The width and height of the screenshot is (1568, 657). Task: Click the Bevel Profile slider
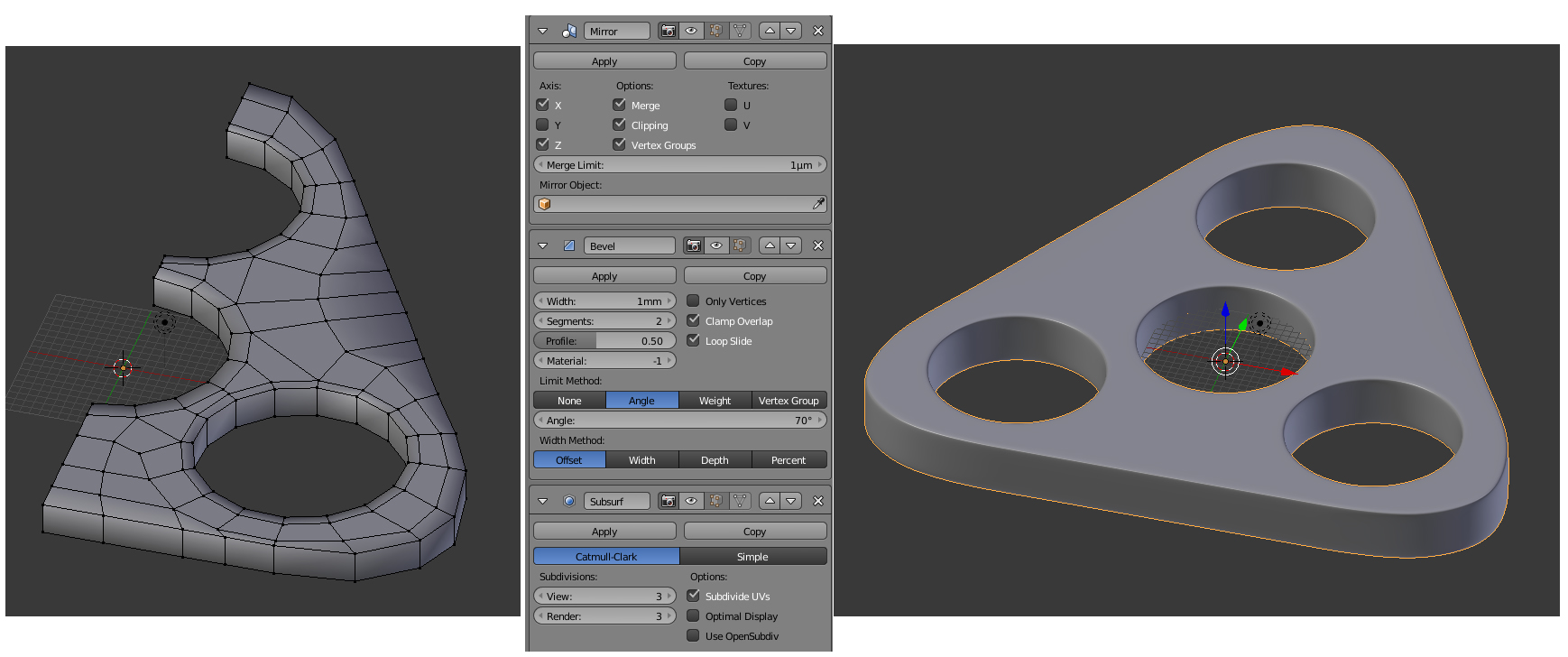[604, 341]
